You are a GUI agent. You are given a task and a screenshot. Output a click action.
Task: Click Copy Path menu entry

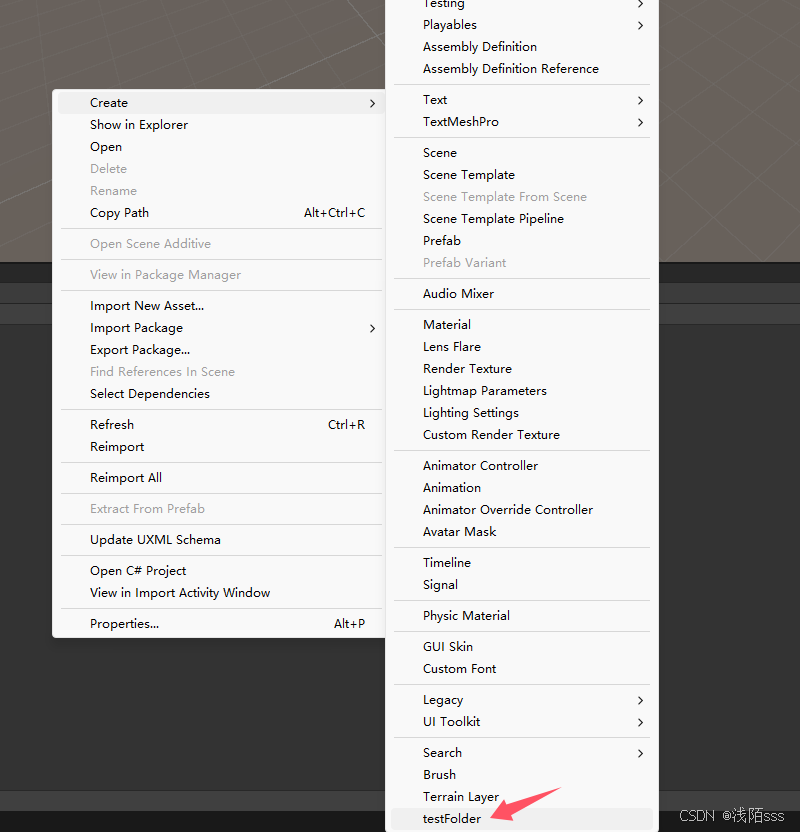click(221, 213)
